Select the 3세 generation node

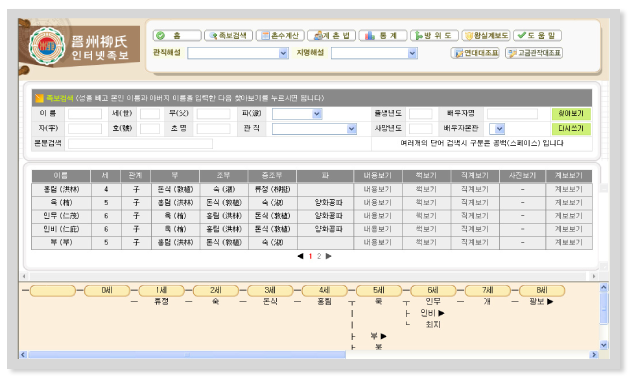coord(270,290)
